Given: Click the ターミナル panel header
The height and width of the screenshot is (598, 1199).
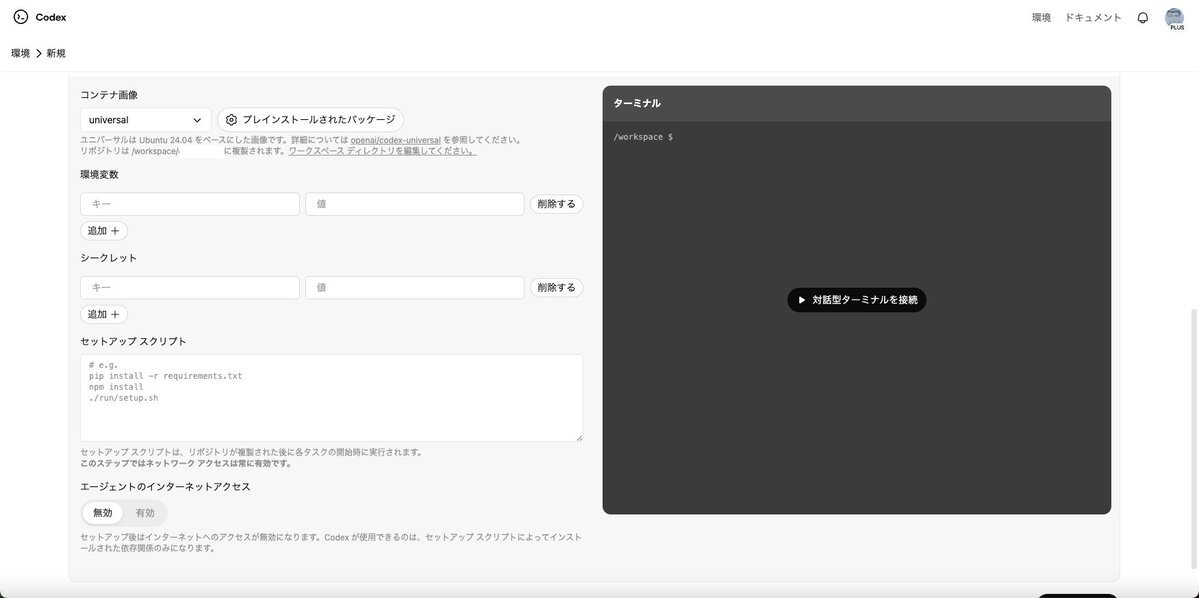Looking at the screenshot, I should click(856, 103).
